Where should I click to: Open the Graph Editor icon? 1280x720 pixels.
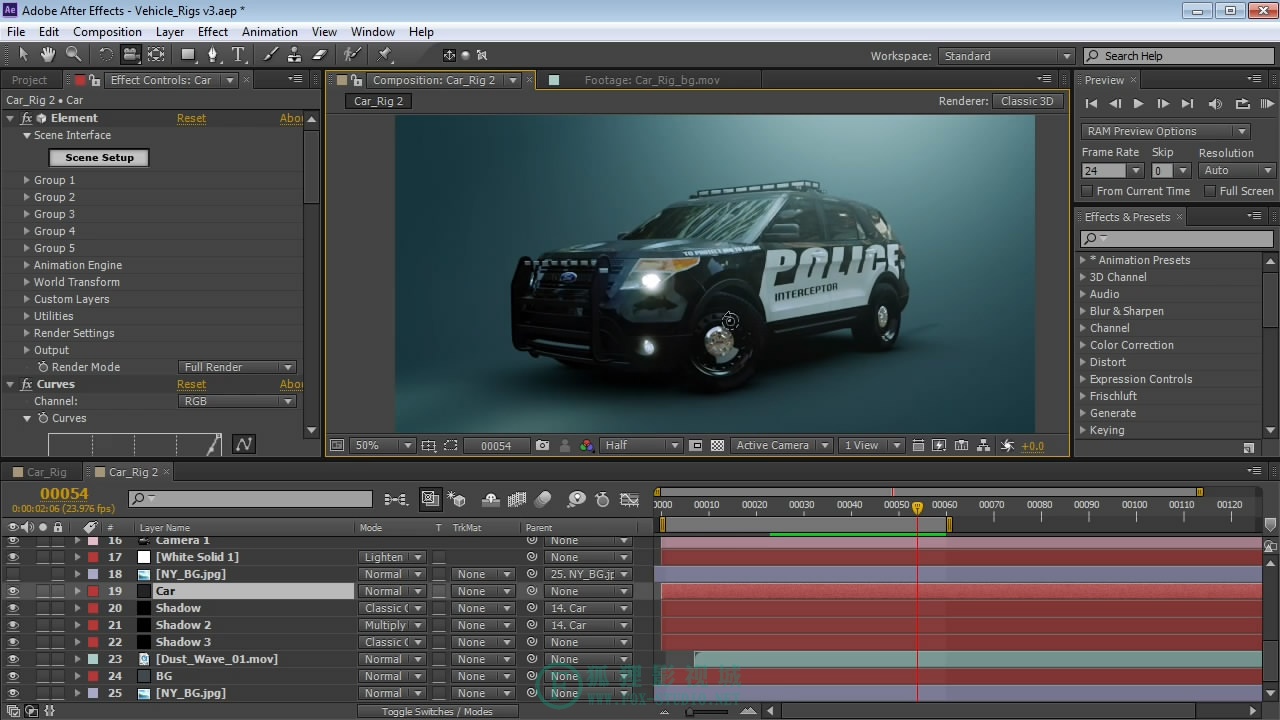[x=629, y=499]
